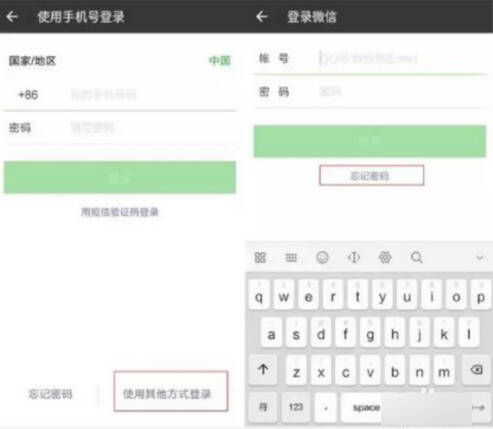Toggle the 符 symbols key
493x429 pixels.
pos(263,407)
